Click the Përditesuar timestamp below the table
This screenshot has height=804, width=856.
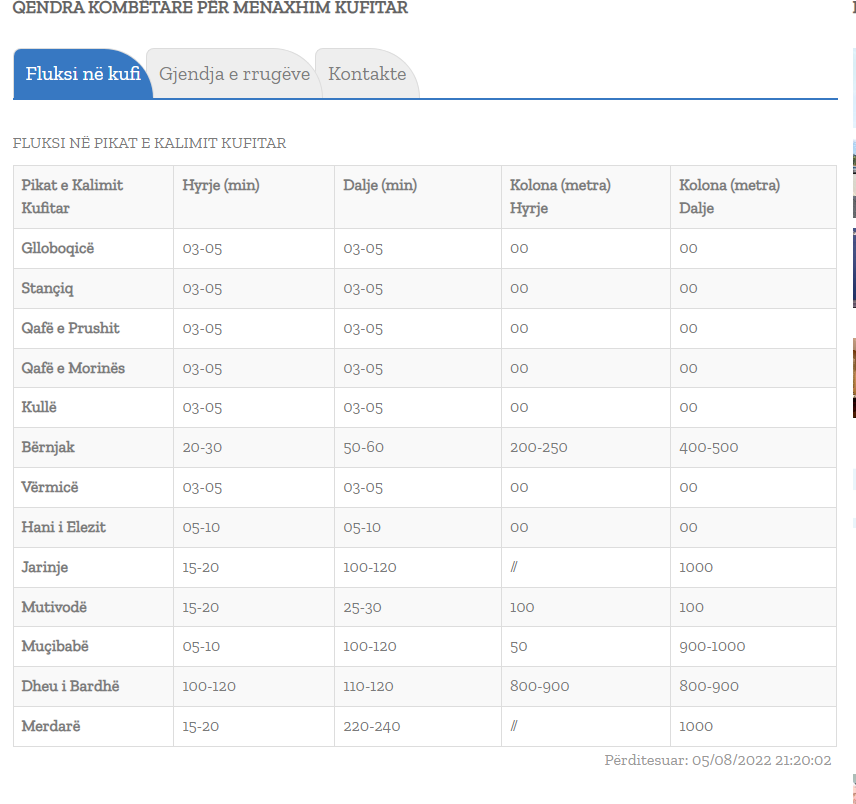717,760
